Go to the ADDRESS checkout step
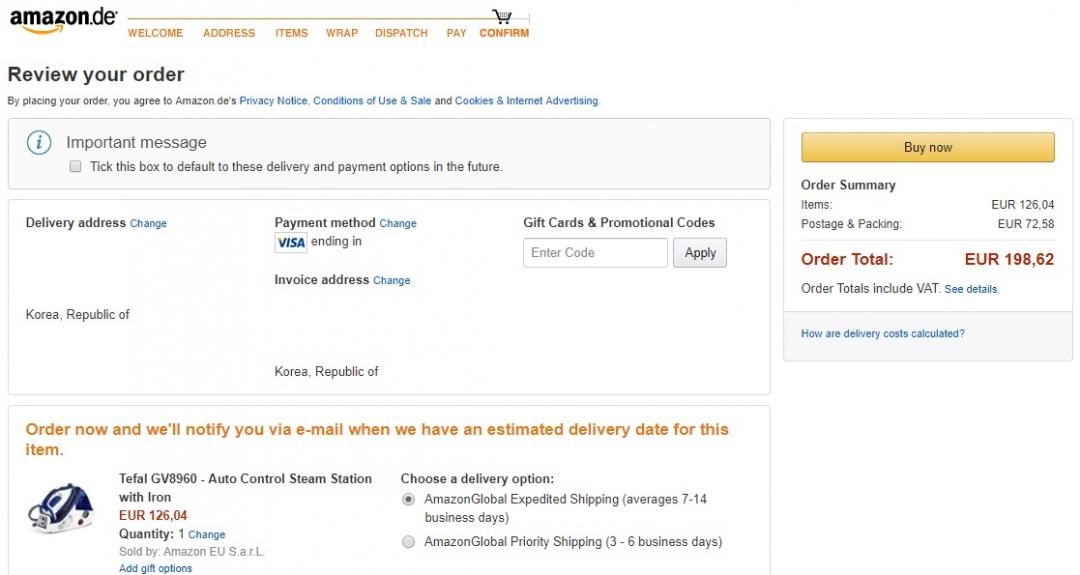Screen dimensions: 1080x575 tap(229, 33)
